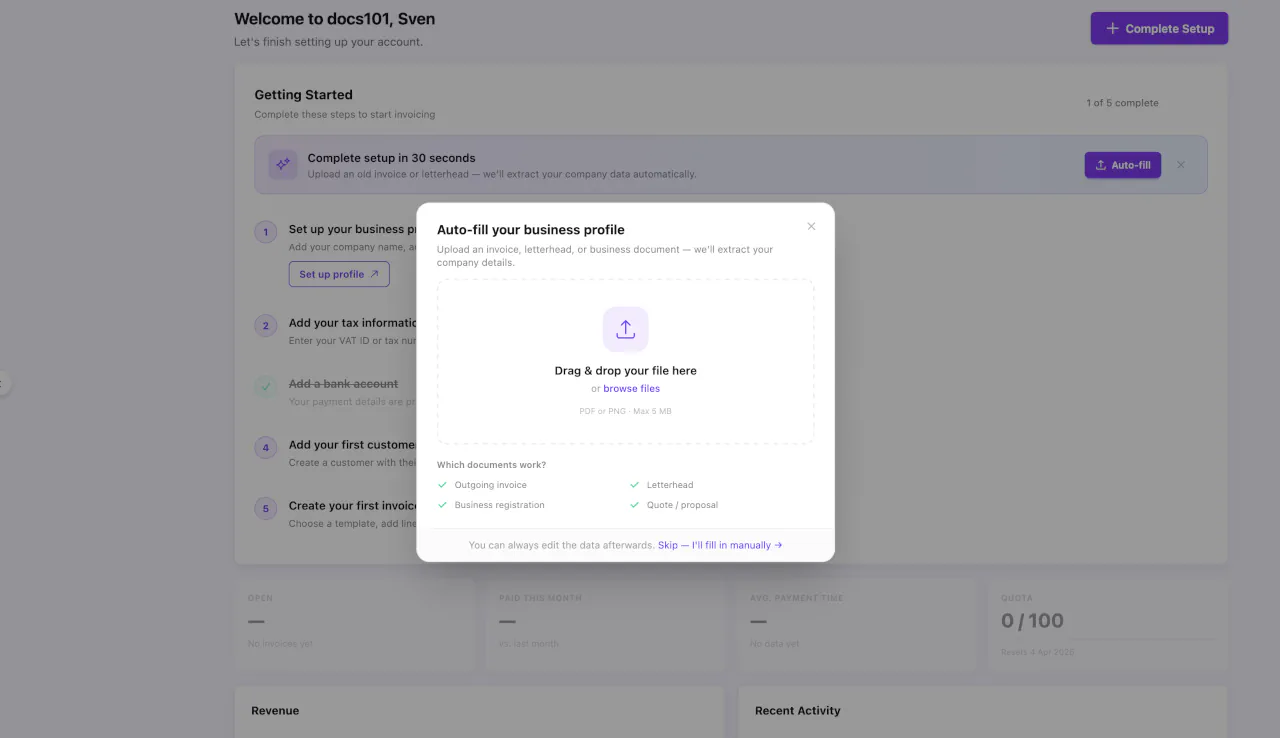
Task: Click the plus icon on Complete Setup
Action: 1112,28
